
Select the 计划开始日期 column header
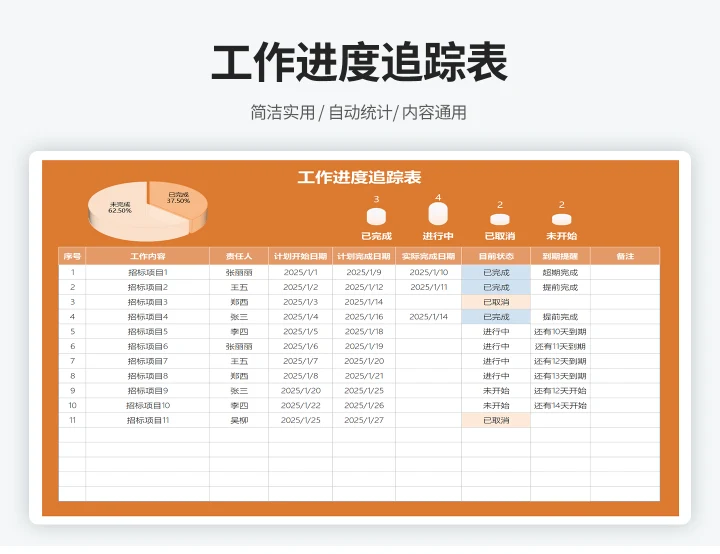(x=300, y=256)
